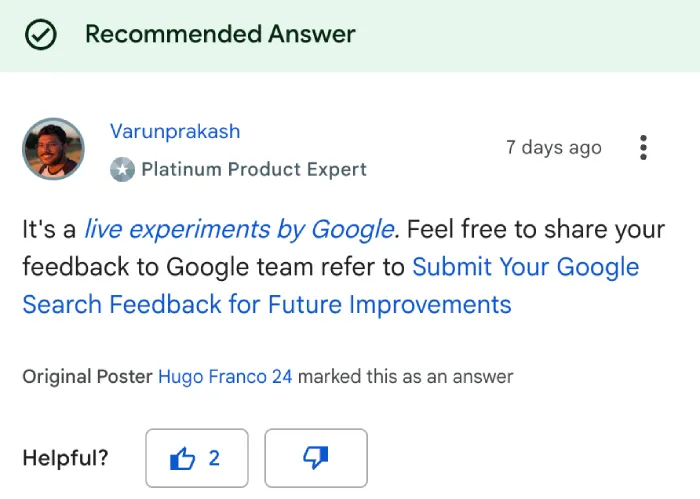Click the thumbs down helpful button
Screen dimensions: 700x499
point(316,458)
